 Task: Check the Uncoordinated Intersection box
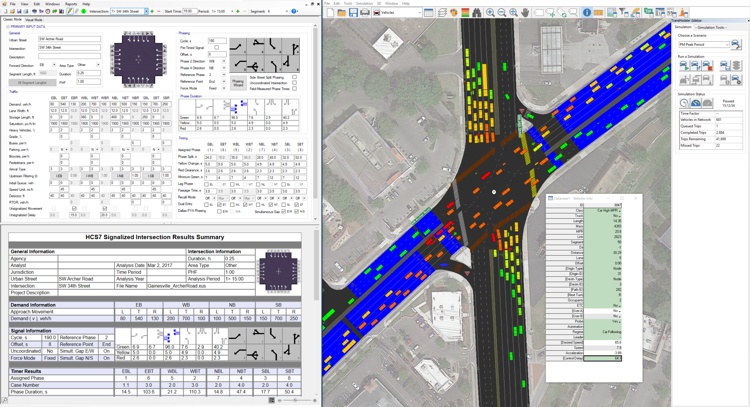pyautogui.click(x=295, y=81)
